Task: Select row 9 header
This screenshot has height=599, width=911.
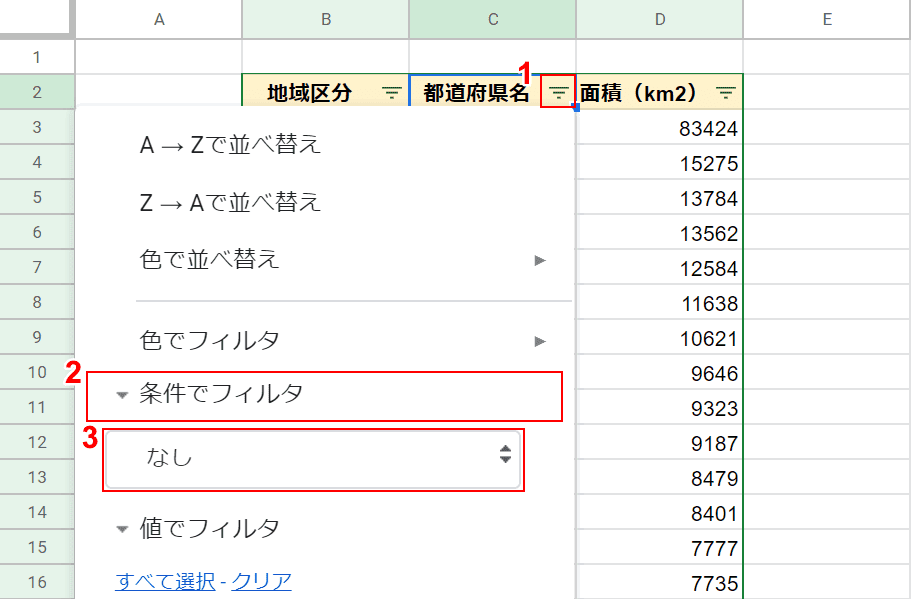Action: coord(37,337)
